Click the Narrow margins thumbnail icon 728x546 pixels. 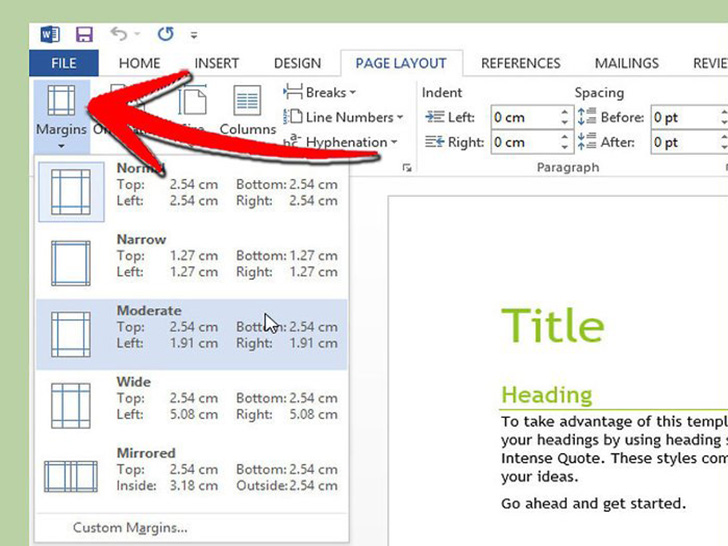coord(71,263)
